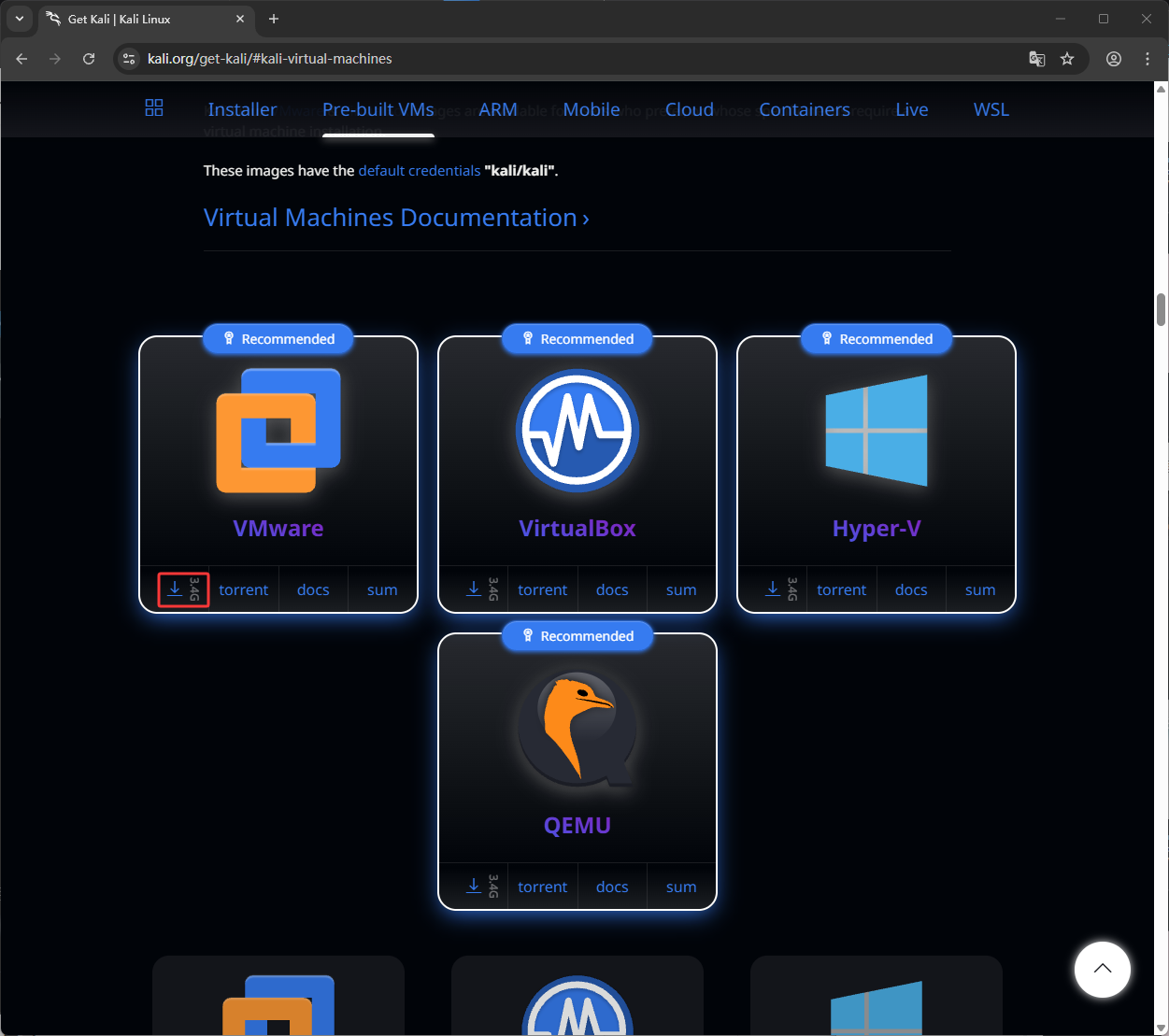Open the browser profile icon

(x=1114, y=59)
